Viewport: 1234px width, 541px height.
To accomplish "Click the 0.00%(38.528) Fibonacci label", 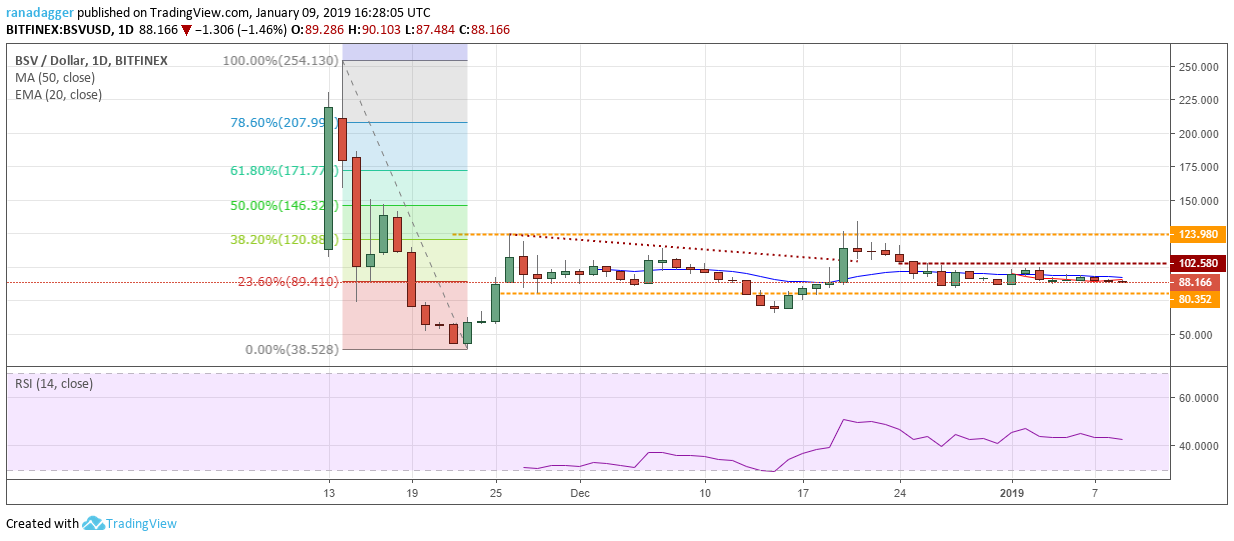I will point(293,349).
